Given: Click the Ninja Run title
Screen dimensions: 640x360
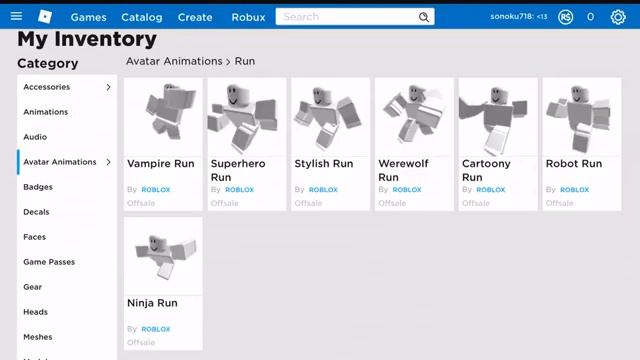Looking at the screenshot, I should pos(152,303).
